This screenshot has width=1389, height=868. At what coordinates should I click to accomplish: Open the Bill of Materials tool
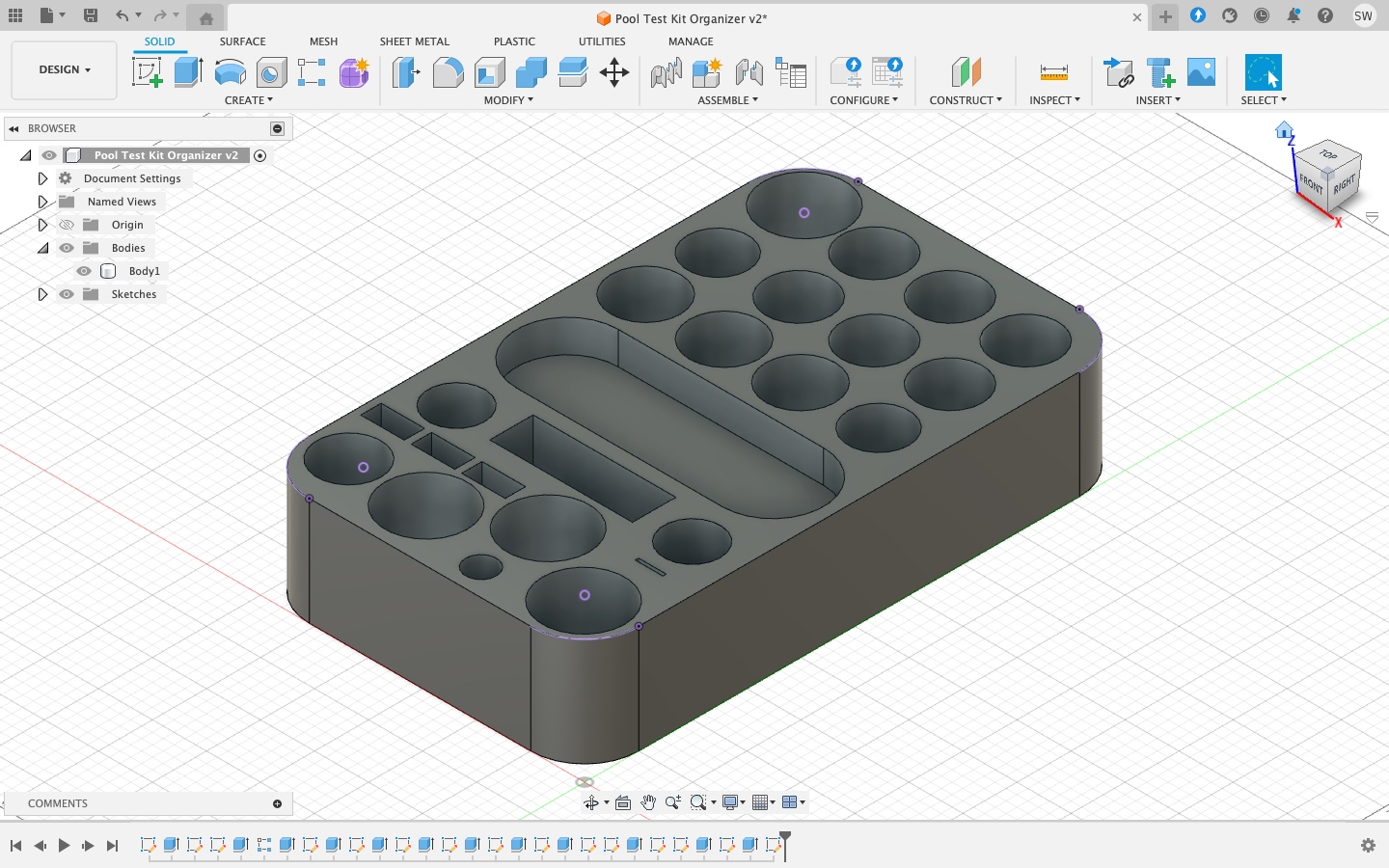pos(791,72)
